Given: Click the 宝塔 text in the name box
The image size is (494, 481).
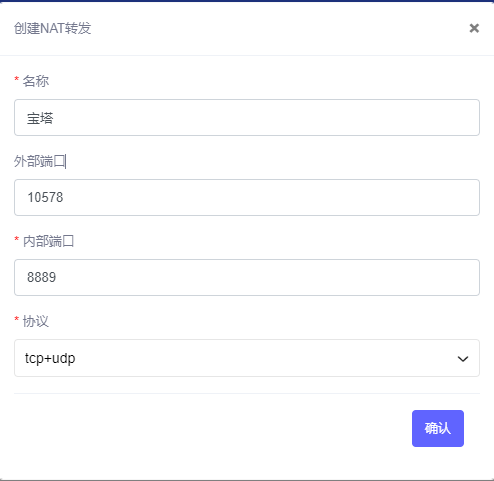Looking at the screenshot, I should (x=40, y=118).
